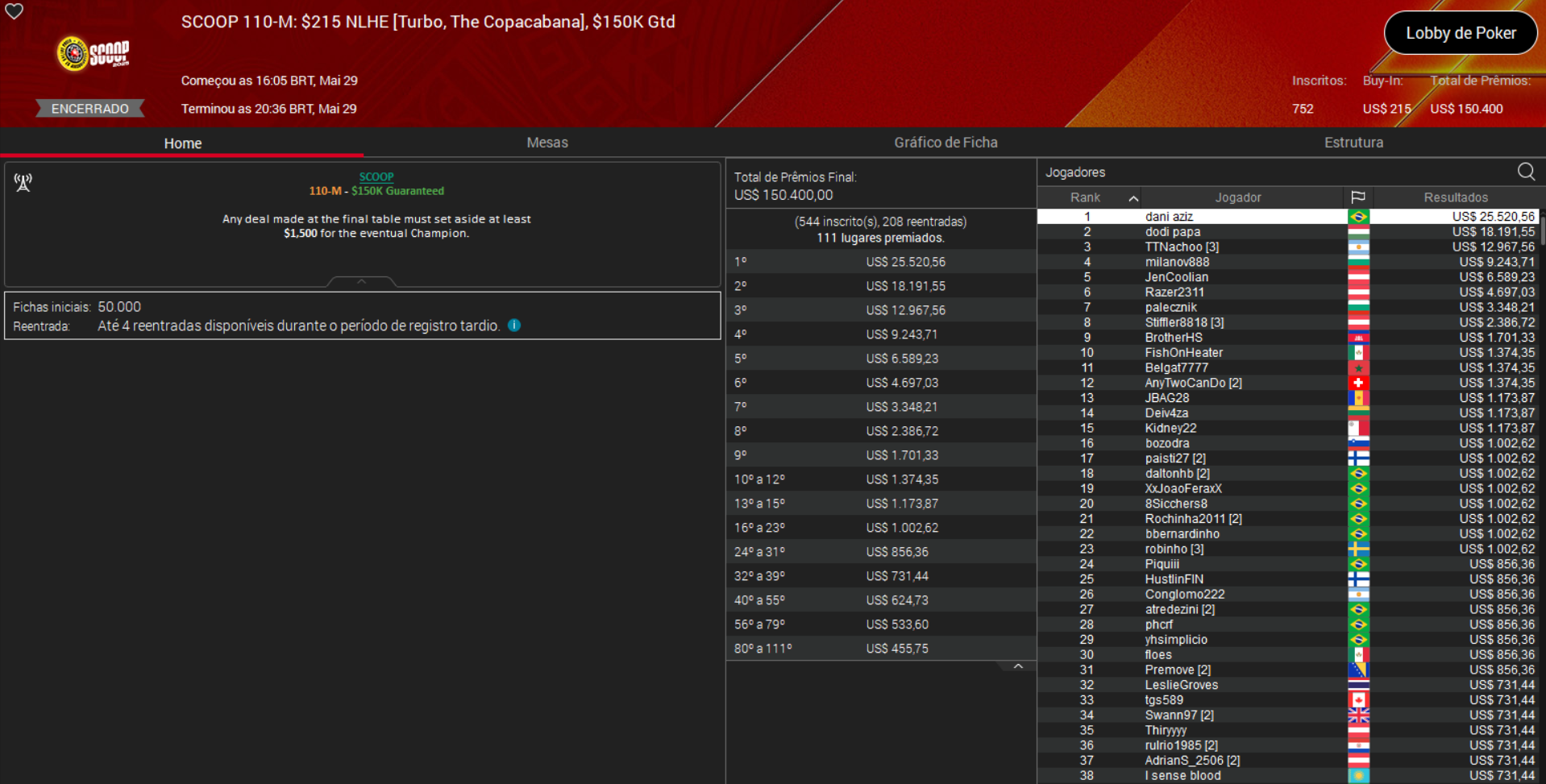
Task: Click the 10º a 12º prize row
Action: (x=881, y=479)
